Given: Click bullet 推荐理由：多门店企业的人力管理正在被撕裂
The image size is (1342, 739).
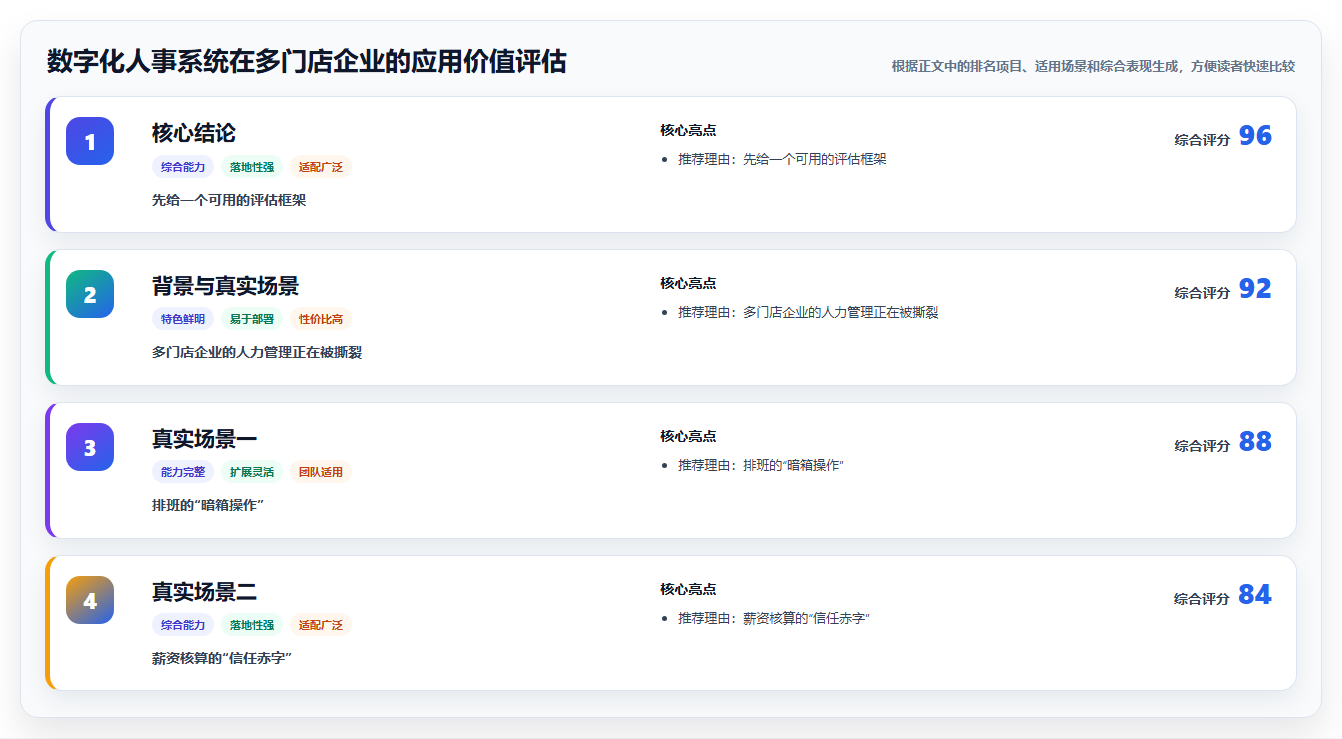Looking at the screenshot, I should pyautogui.click(x=808, y=312).
